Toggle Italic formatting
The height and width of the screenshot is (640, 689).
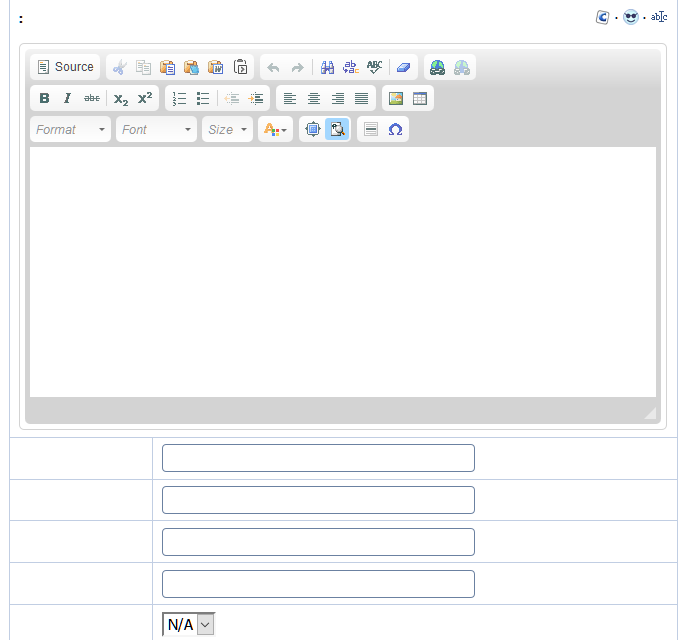click(68, 98)
